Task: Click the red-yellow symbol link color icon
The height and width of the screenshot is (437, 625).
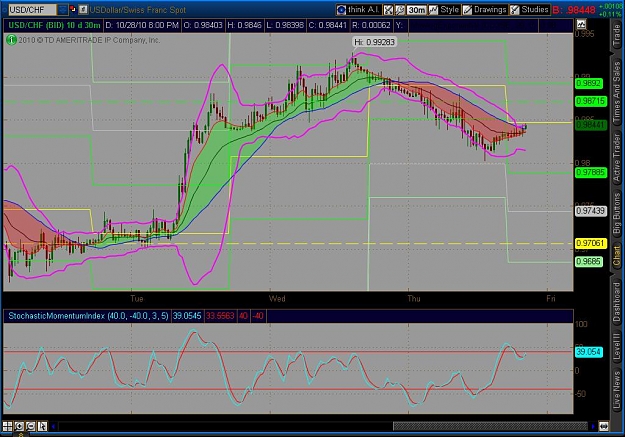Action: pyautogui.click(x=73, y=9)
